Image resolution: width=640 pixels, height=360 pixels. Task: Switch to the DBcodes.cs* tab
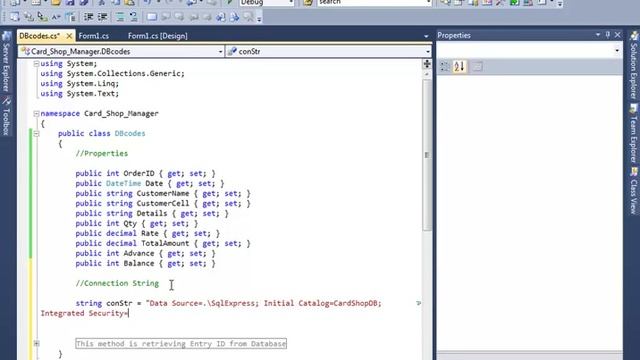40,36
